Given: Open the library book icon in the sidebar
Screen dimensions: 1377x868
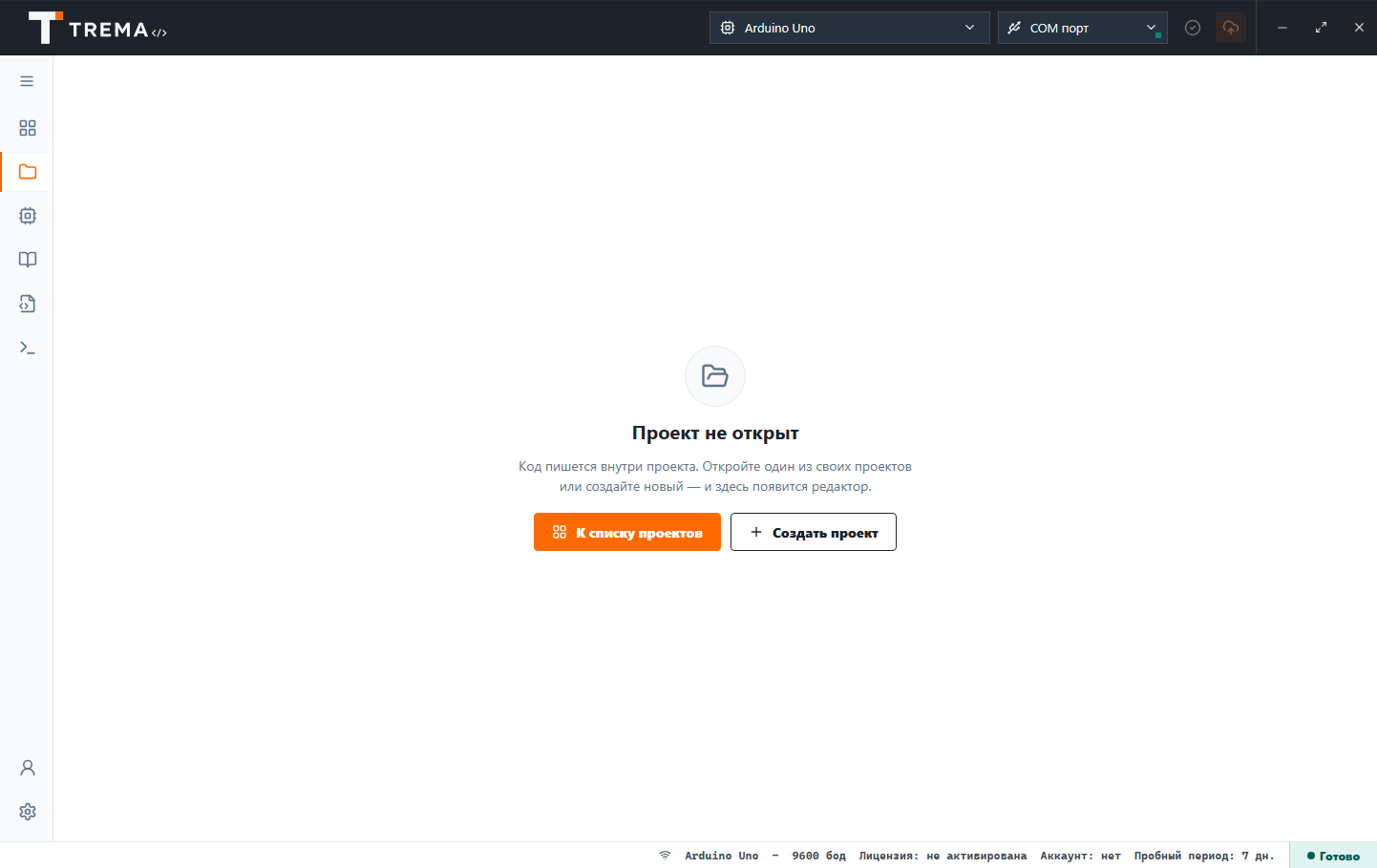Looking at the screenshot, I should click(x=28, y=260).
